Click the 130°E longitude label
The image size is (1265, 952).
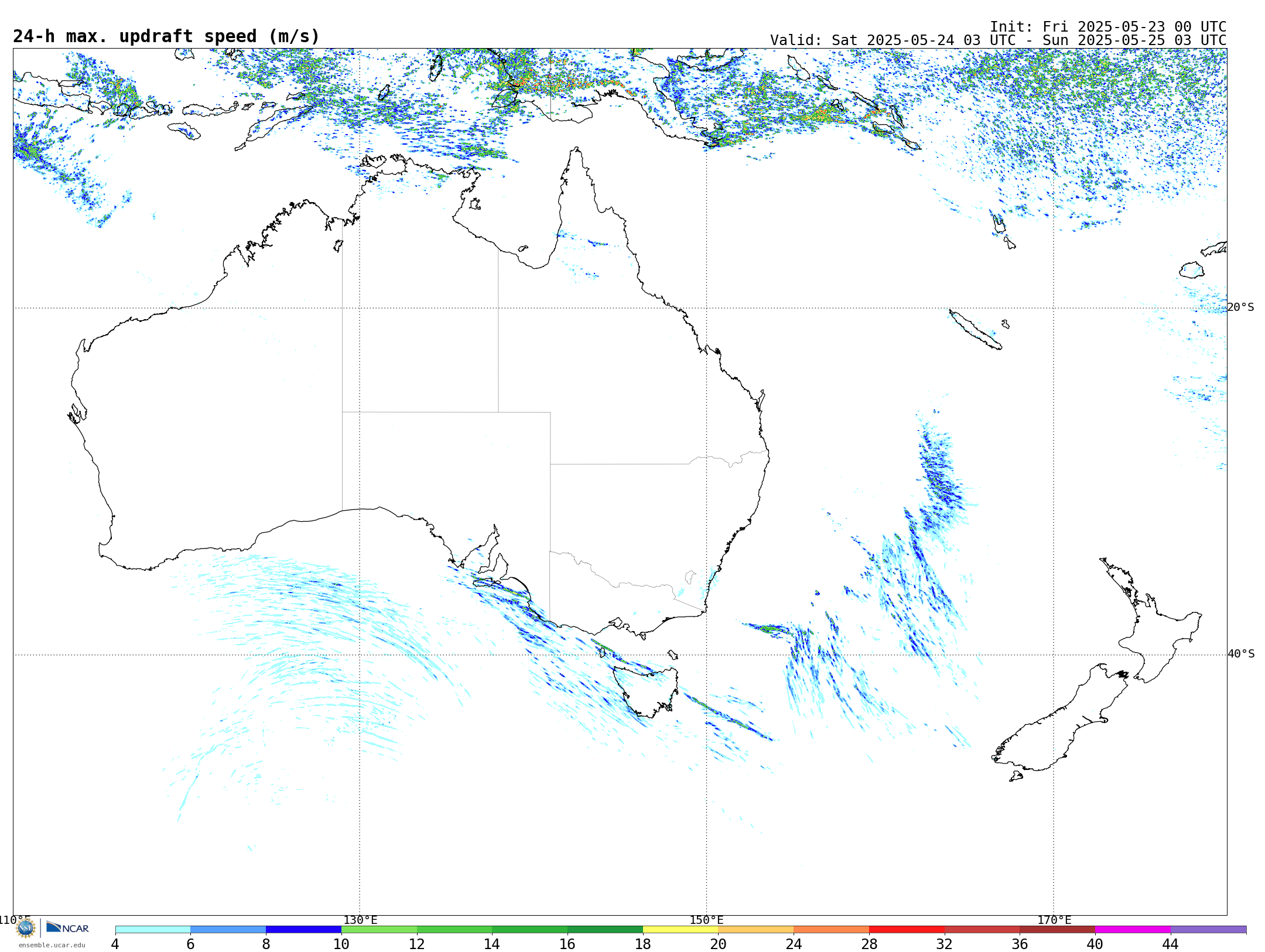coord(360,920)
